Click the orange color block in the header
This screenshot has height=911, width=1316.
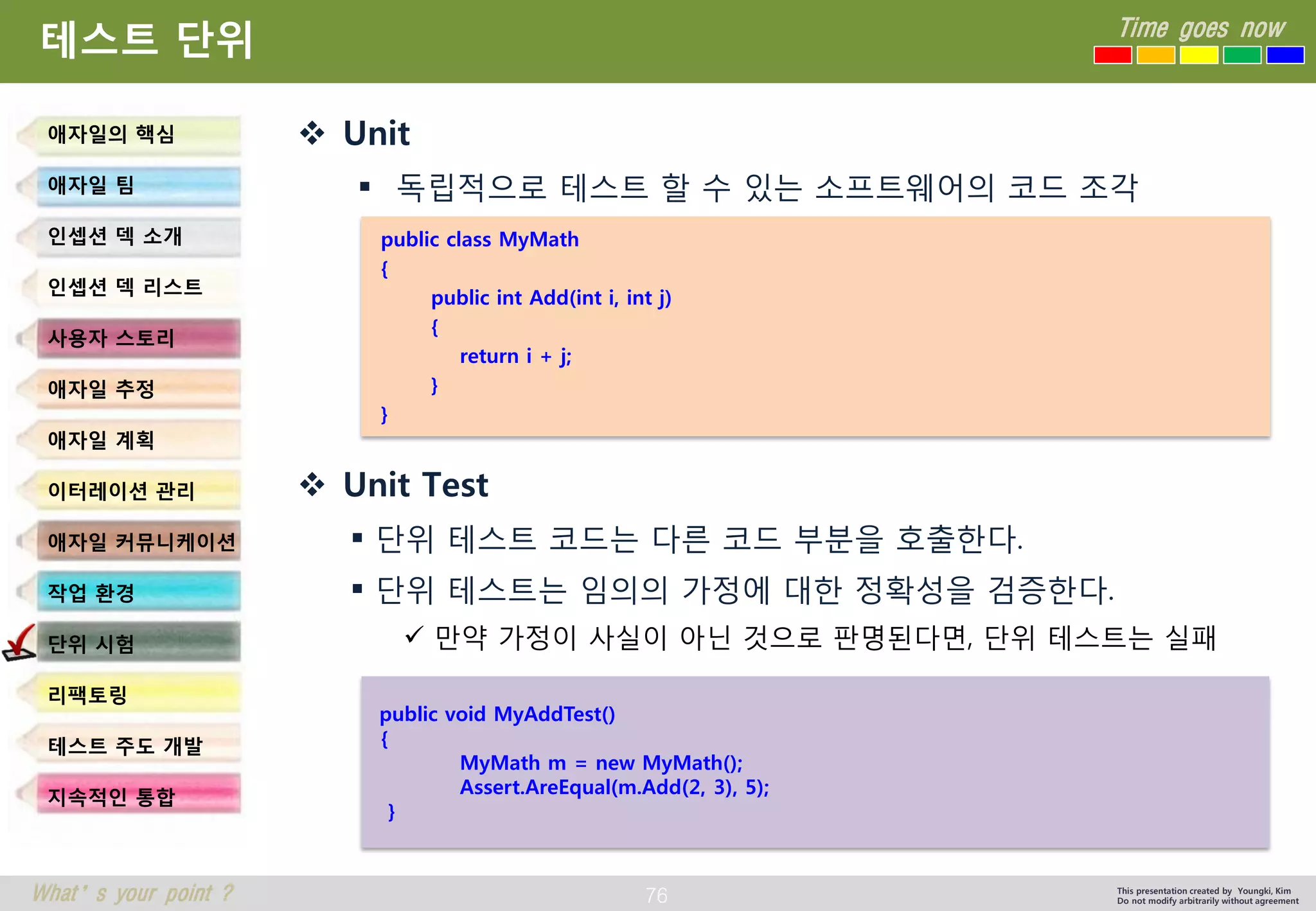tap(1155, 55)
